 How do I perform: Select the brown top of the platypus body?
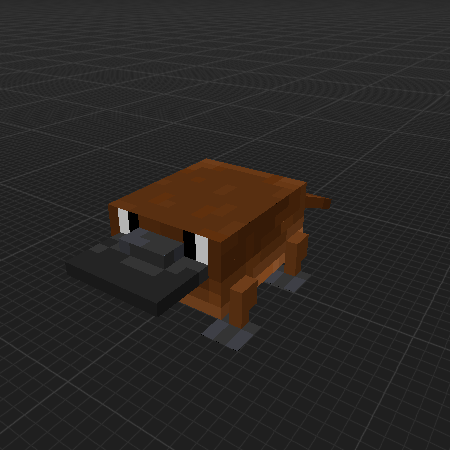pos(207,199)
